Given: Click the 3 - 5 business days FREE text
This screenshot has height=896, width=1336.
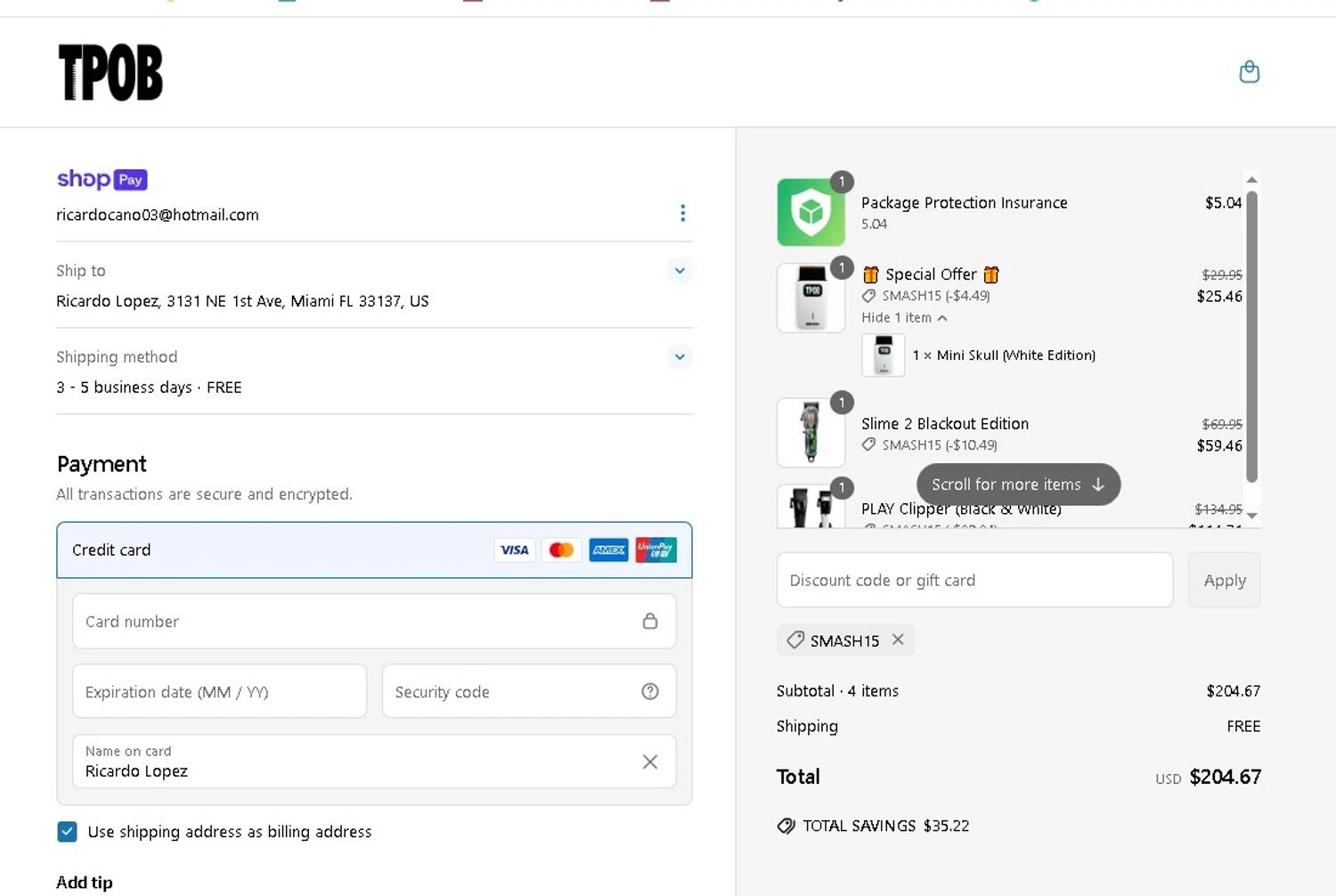Looking at the screenshot, I should (x=149, y=387).
